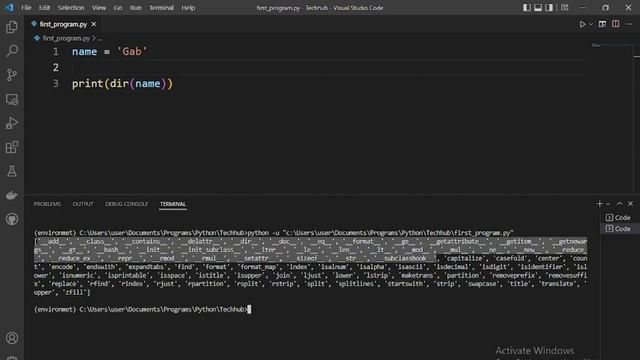Open the launch profile dropdown beside plus
Screen dimensions: 640x360
pyautogui.click(x=608, y=204)
